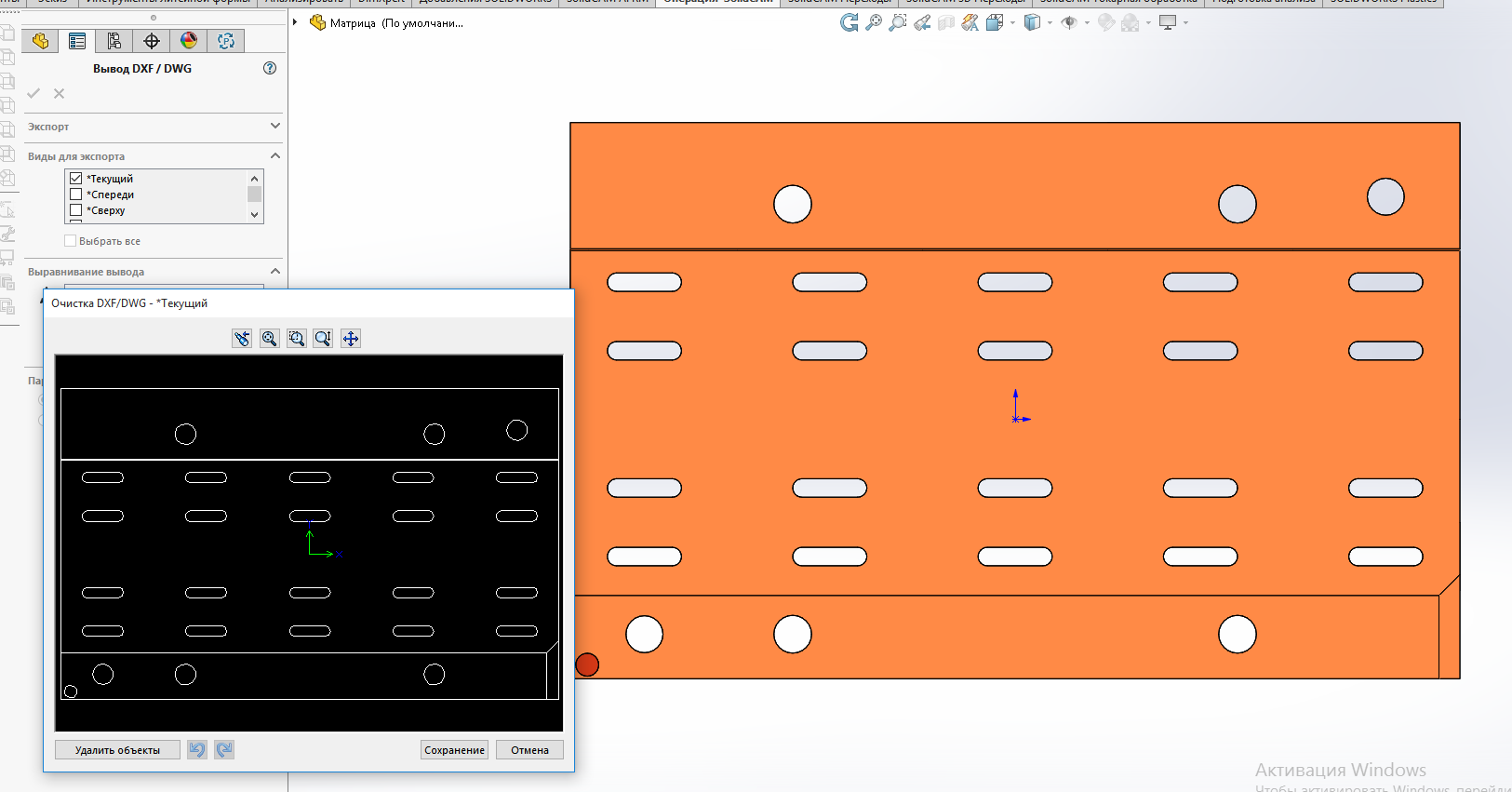Open the view orientation dropdown arrow
This screenshot has height=792, width=1512.
coord(1012,23)
